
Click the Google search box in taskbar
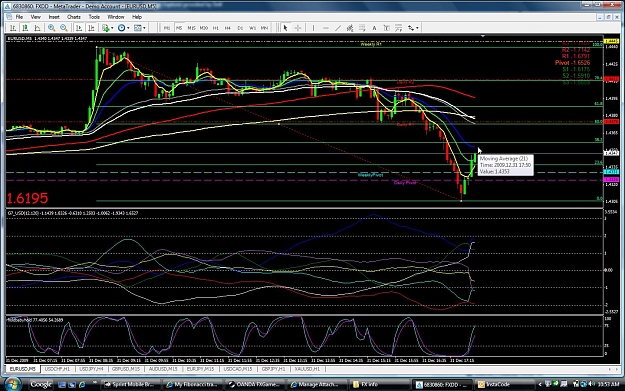[x=41, y=385]
